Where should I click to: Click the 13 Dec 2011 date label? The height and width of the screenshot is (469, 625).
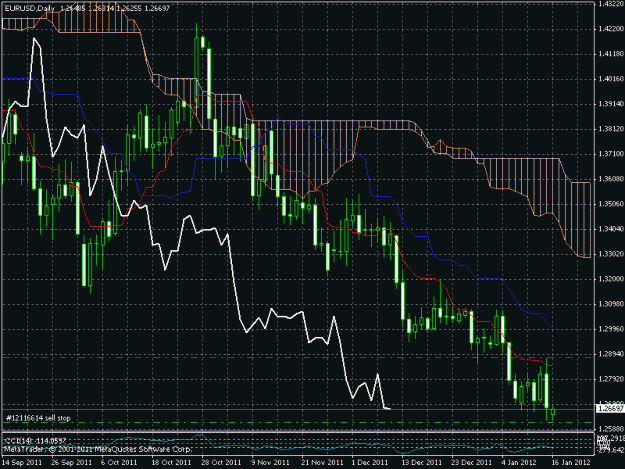(422, 463)
